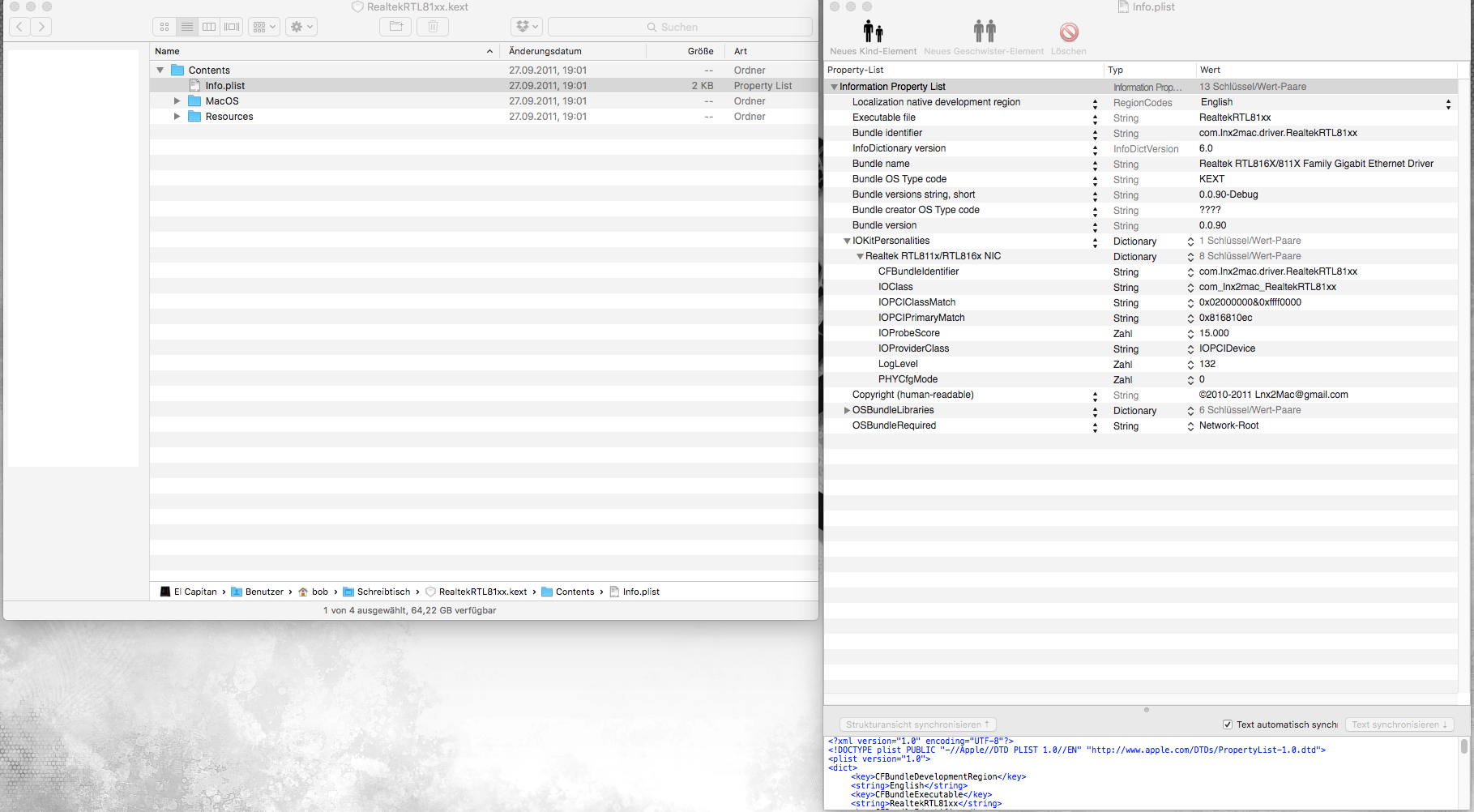The width and height of the screenshot is (1474, 812).
Task: Switch Finder to Cover Flow view
Action: coord(232,27)
